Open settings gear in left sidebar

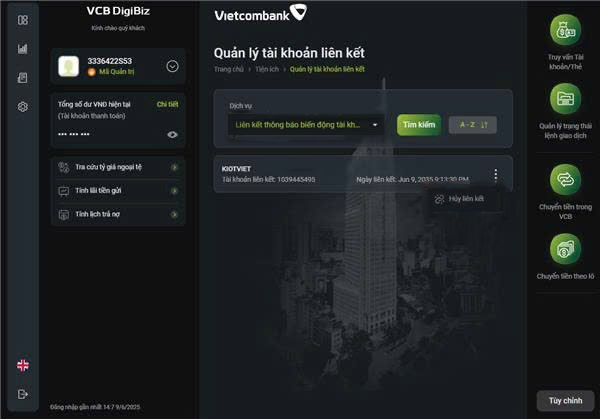pyautogui.click(x=23, y=107)
